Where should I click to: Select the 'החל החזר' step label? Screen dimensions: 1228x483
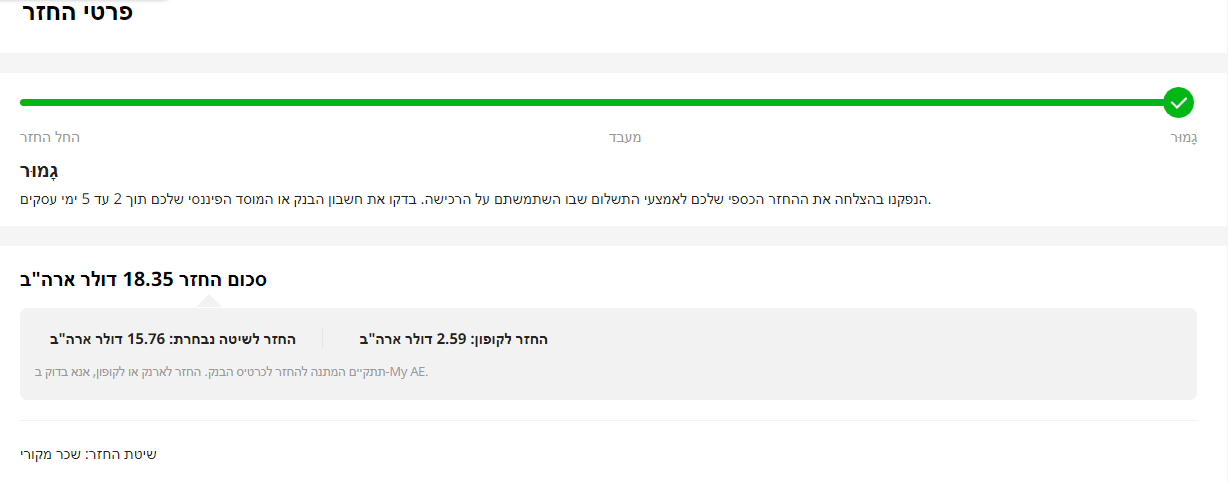pos(50,137)
